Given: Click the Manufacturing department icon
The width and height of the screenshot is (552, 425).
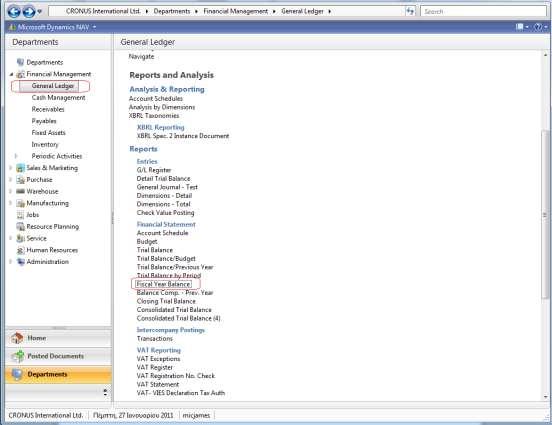Looking at the screenshot, I should tap(20, 203).
